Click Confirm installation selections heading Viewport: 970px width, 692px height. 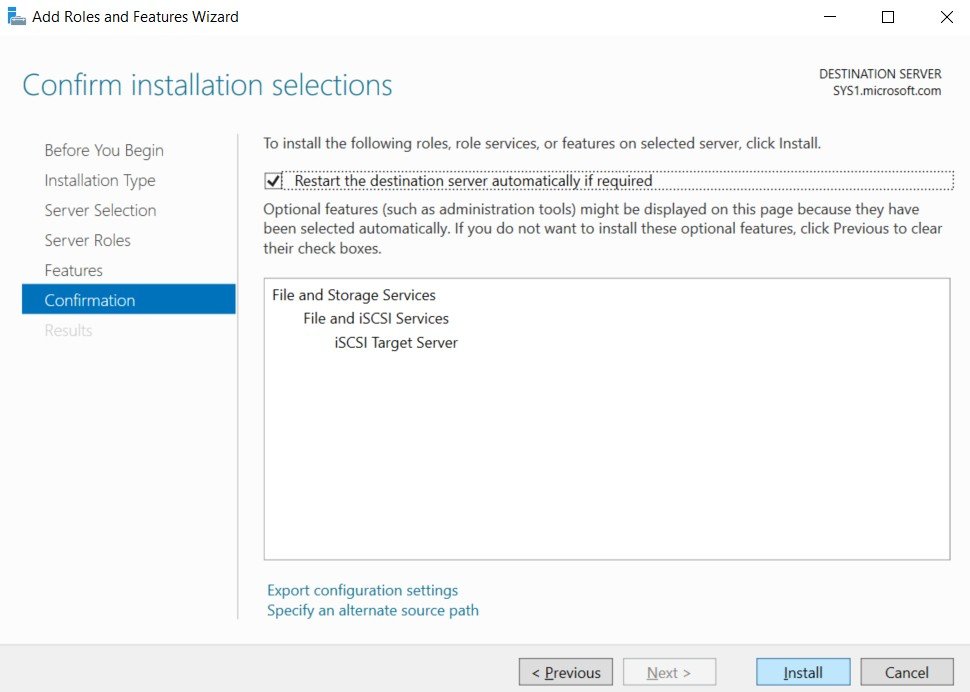pyautogui.click(x=207, y=85)
